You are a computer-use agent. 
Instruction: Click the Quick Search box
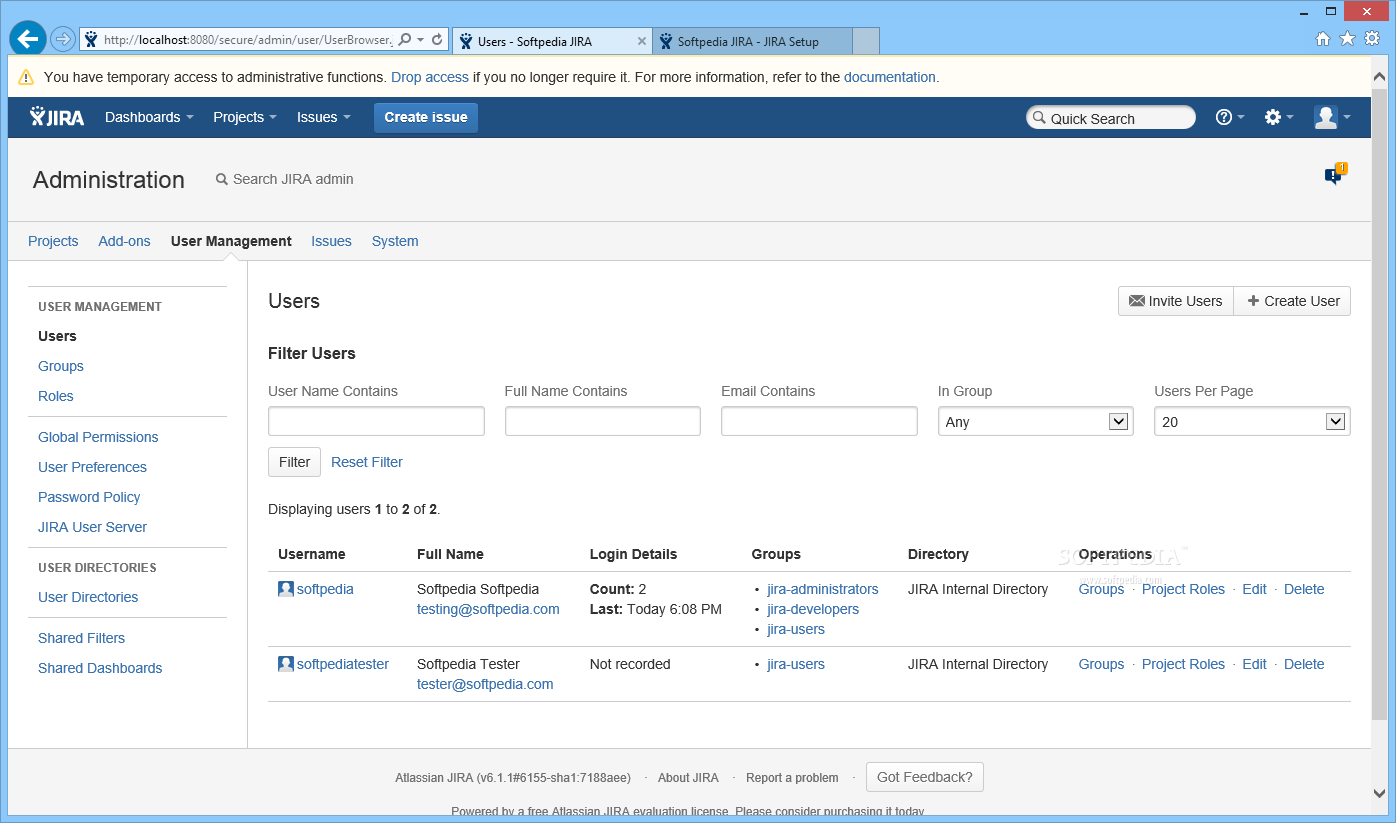tap(1111, 118)
